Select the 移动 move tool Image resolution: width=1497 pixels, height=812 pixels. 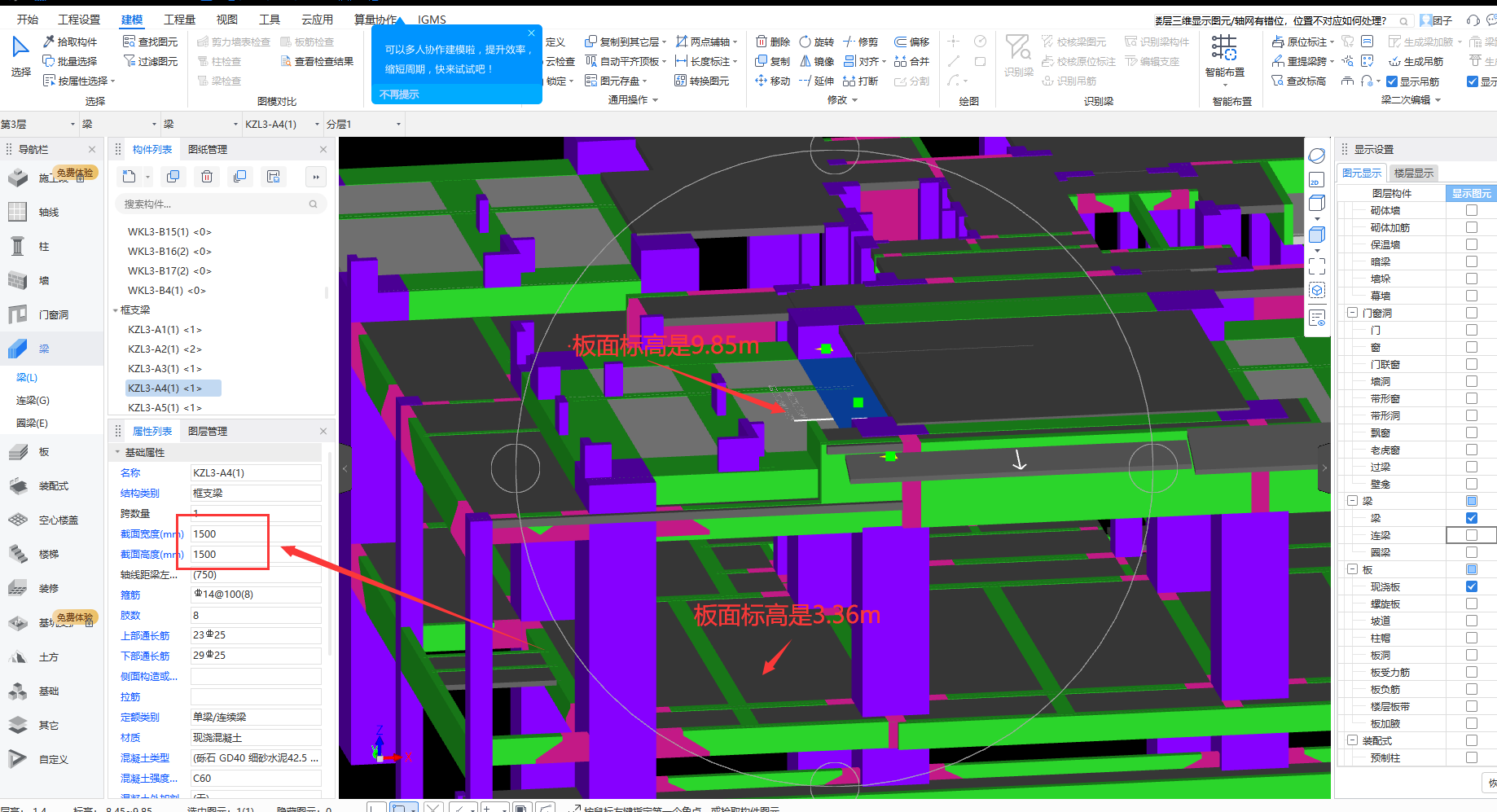click(772, 81)
